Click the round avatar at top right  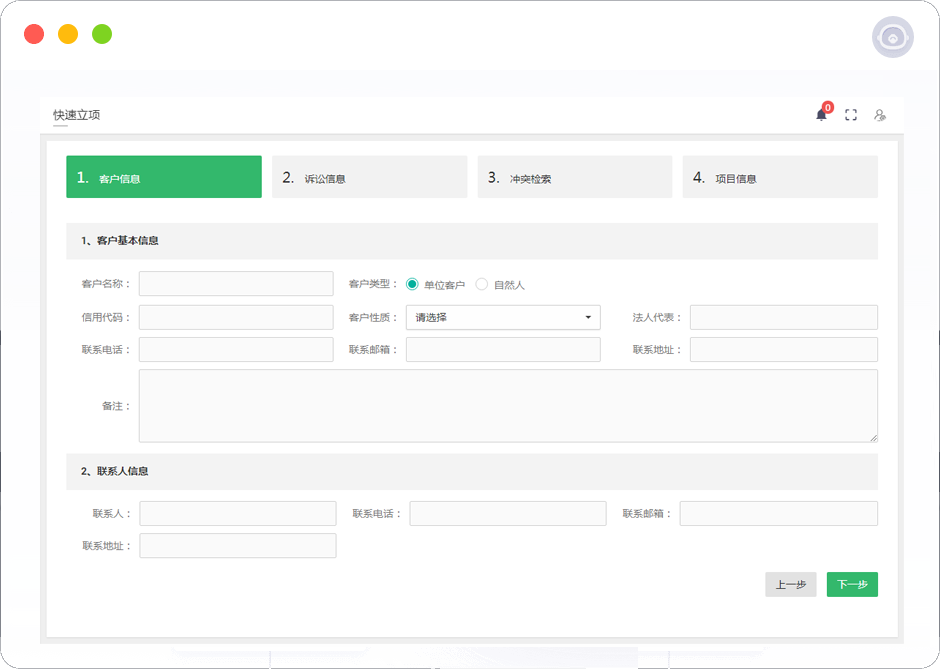(893, 37)
